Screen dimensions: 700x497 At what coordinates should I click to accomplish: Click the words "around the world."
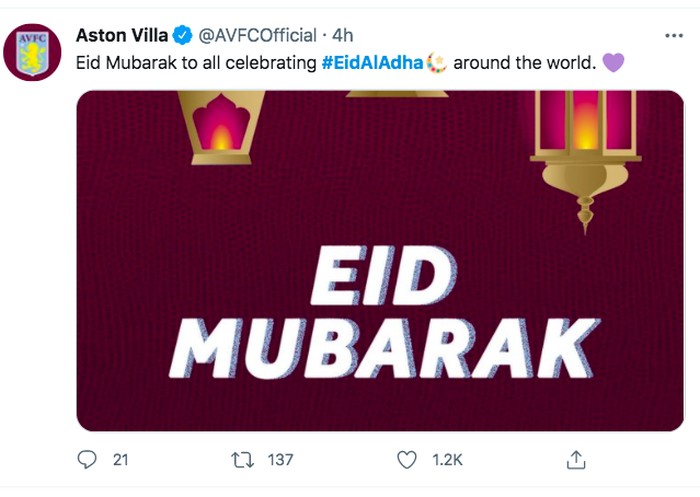[x=525, y=63]
